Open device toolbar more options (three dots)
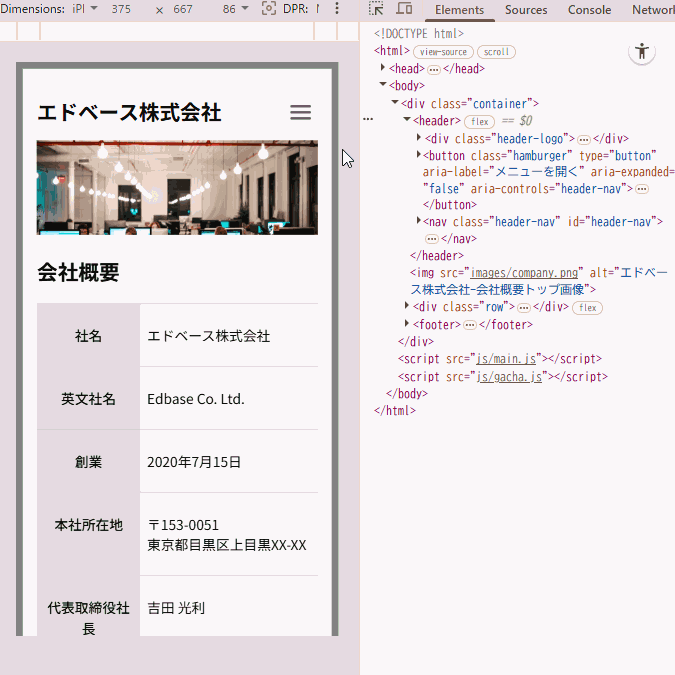This screenshot has width=675, height=675. tap(337, 8)
